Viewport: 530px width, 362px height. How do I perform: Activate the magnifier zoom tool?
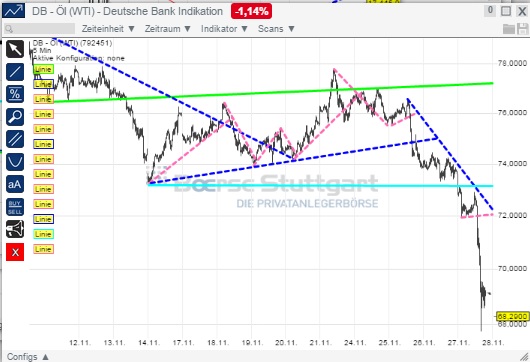[15, 117]
